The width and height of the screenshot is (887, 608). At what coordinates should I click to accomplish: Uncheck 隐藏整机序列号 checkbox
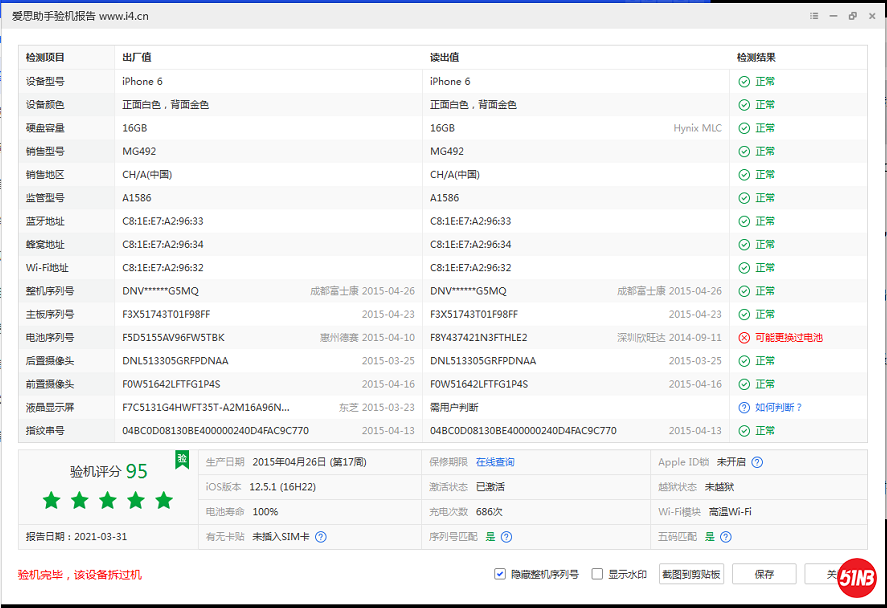click(x=500, y=574)
